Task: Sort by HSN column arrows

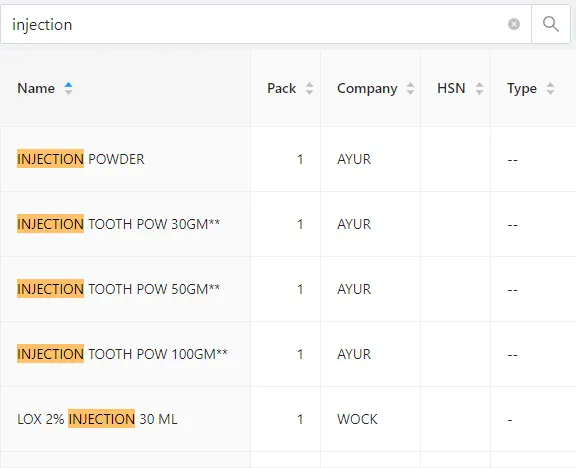Action: click(x=479, y=89)
